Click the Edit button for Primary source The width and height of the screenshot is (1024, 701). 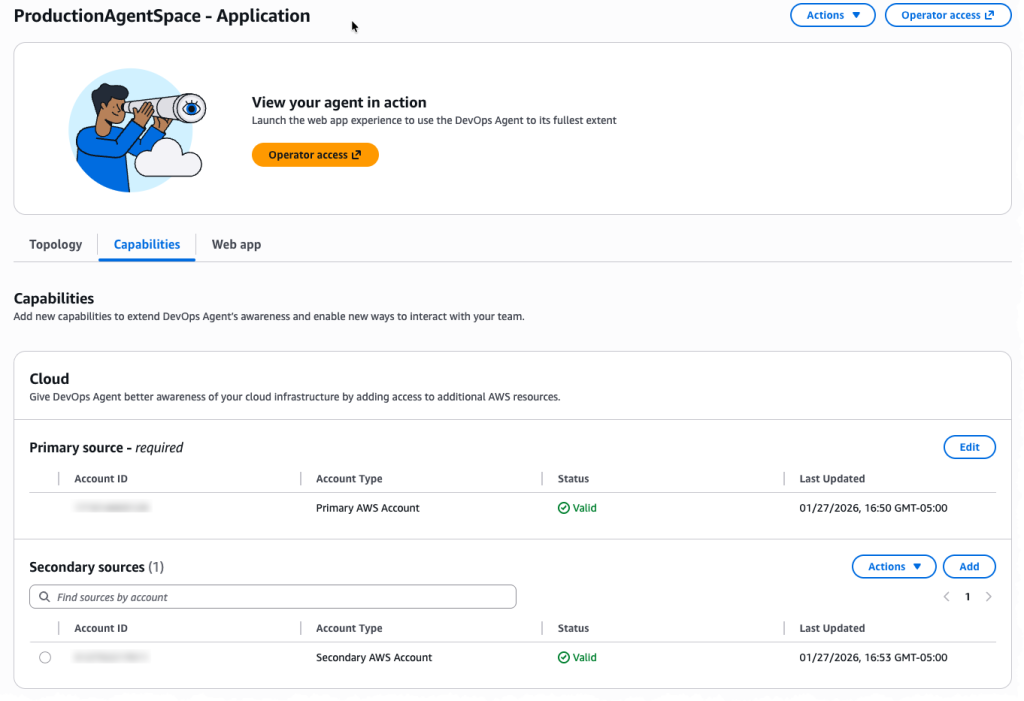(969, 447)
